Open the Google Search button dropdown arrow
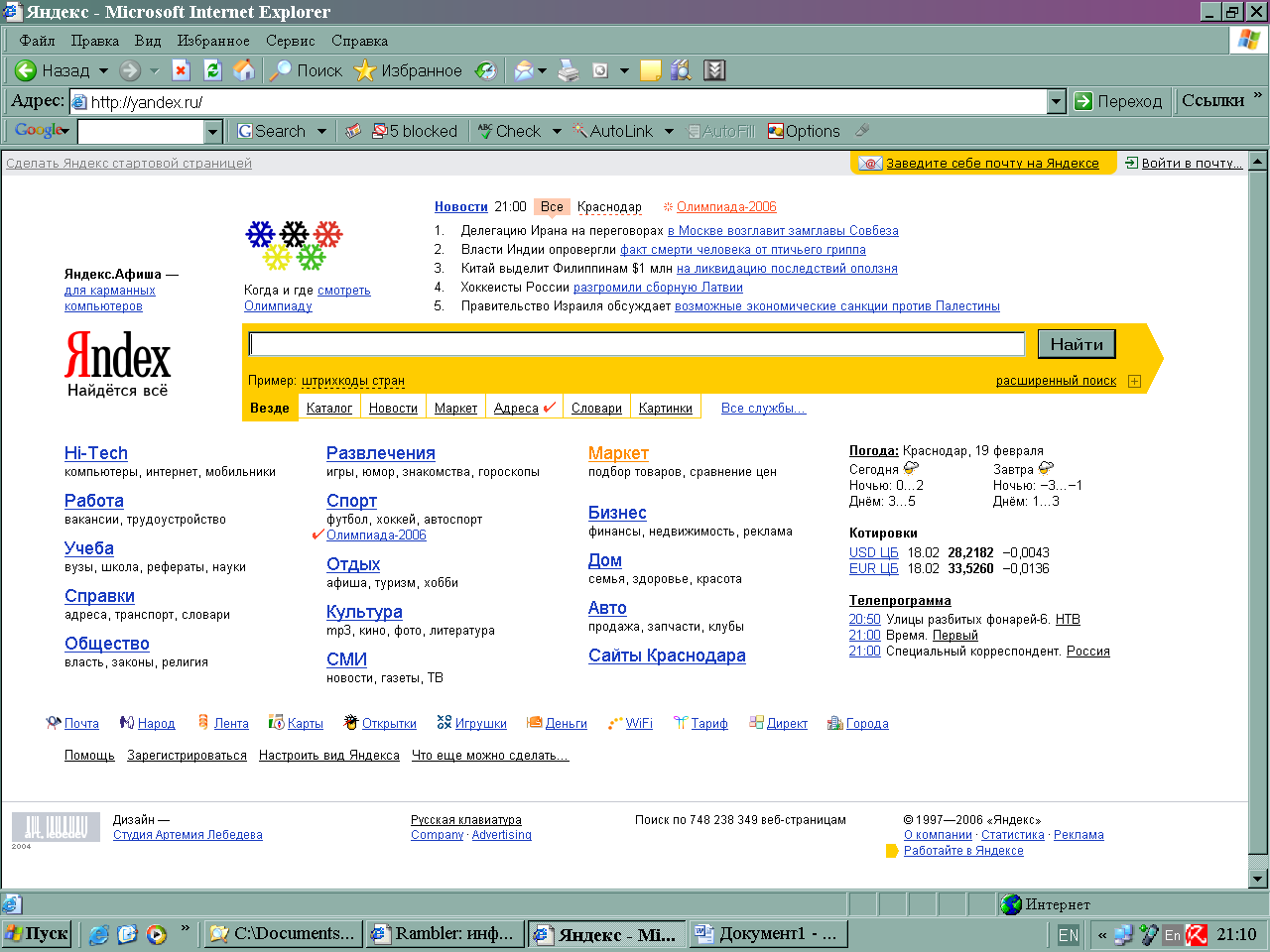The image size is (1270, 952). coord(321,131)
